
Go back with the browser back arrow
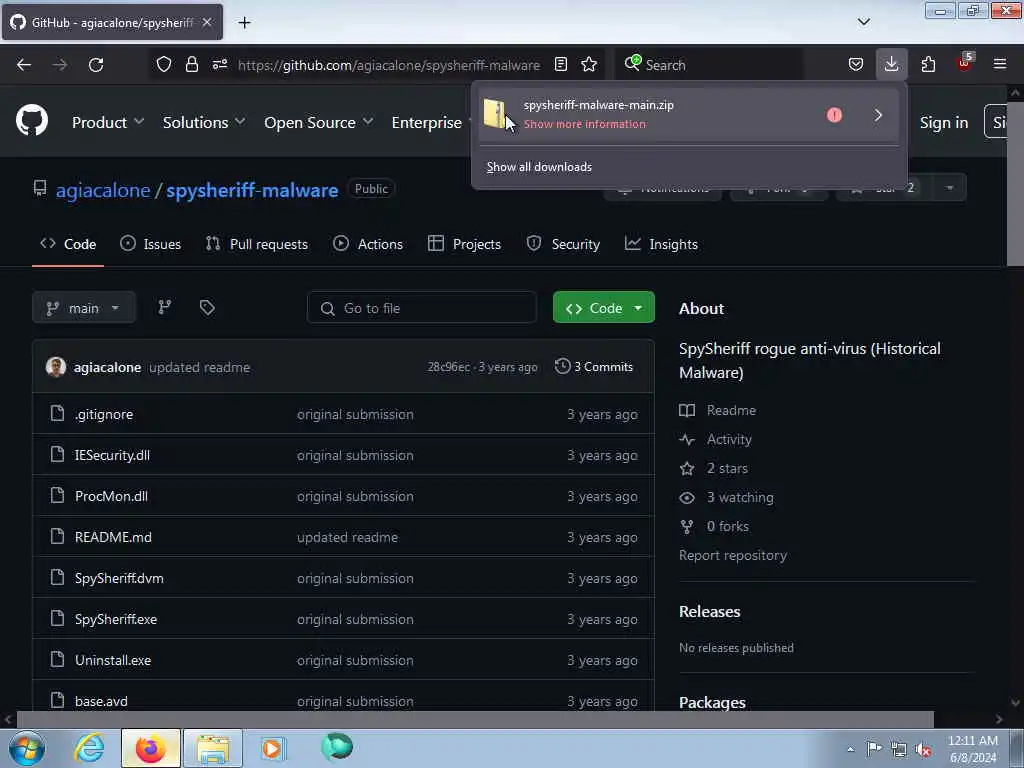click(24, 65)
